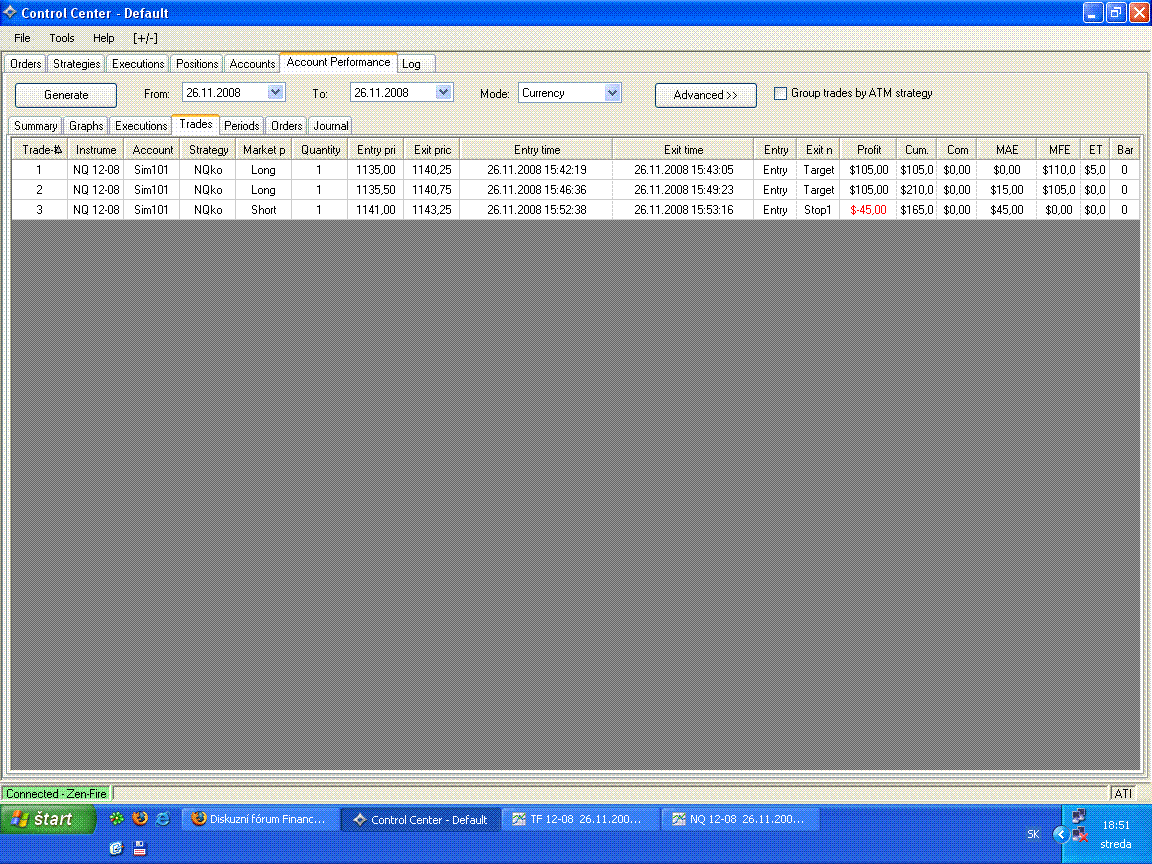The width and height of the screenshot is (1152, 864).
Task: Open the From date dropdown
Action: [276, 93]
